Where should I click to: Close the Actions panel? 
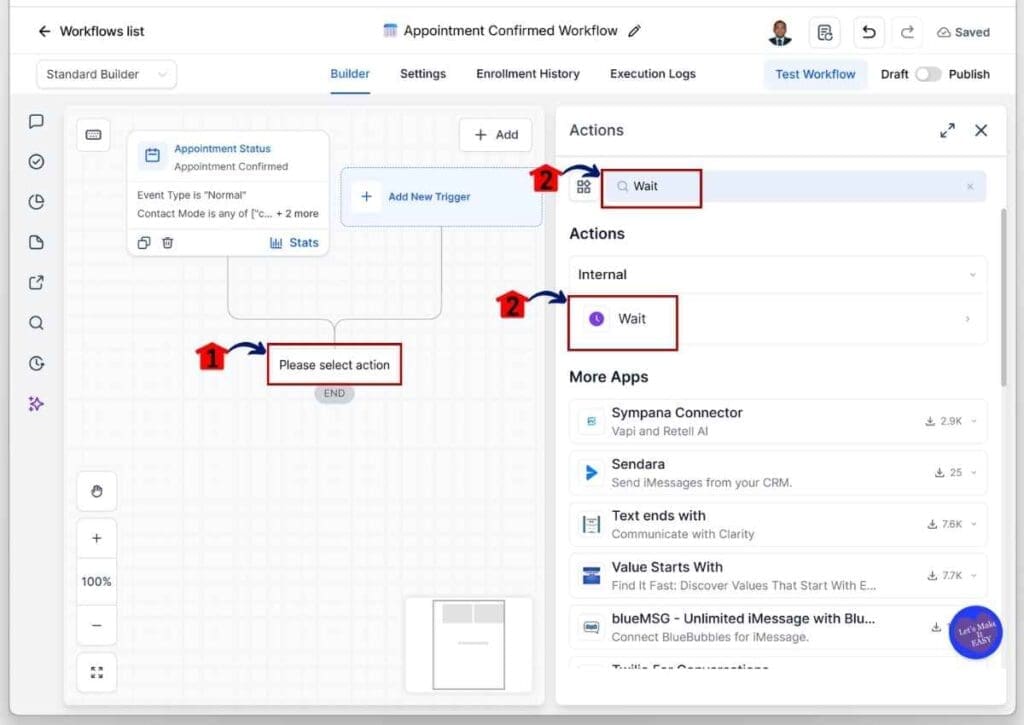981,131
